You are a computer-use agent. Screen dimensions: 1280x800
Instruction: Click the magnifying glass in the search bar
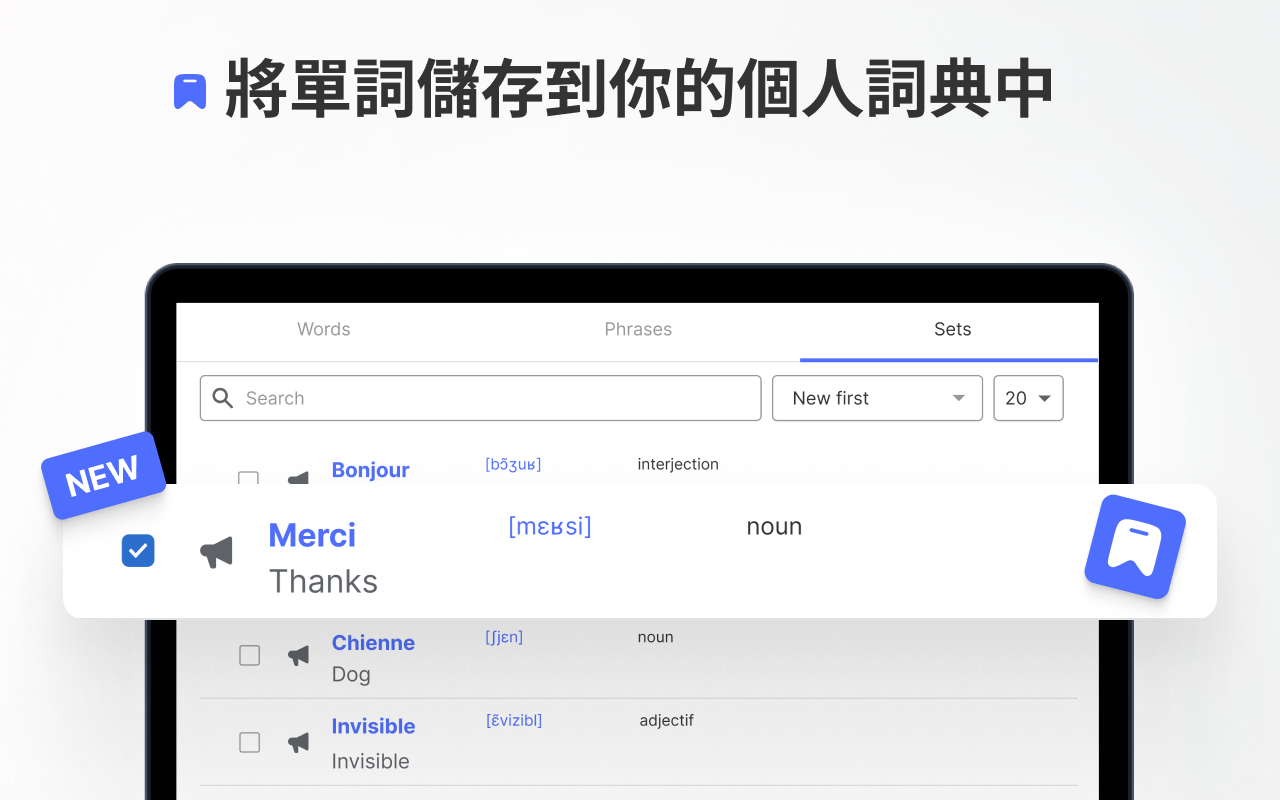pyautogui.click(x=222, y=398)
